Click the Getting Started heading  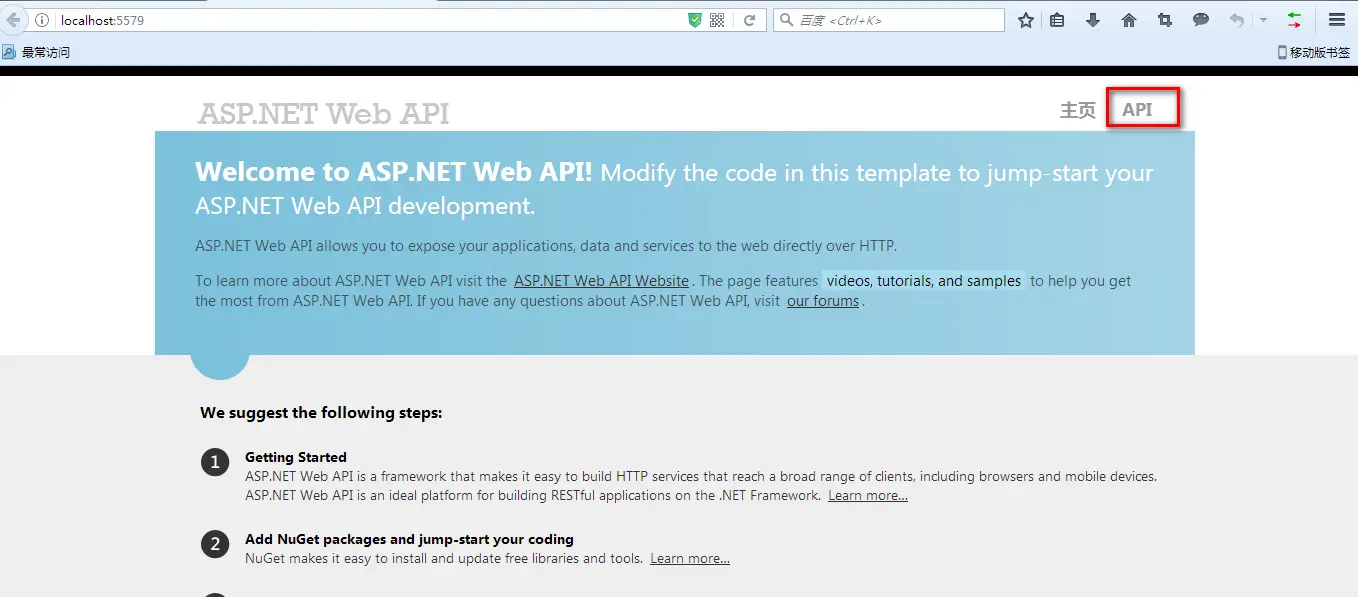click(296, 457)
